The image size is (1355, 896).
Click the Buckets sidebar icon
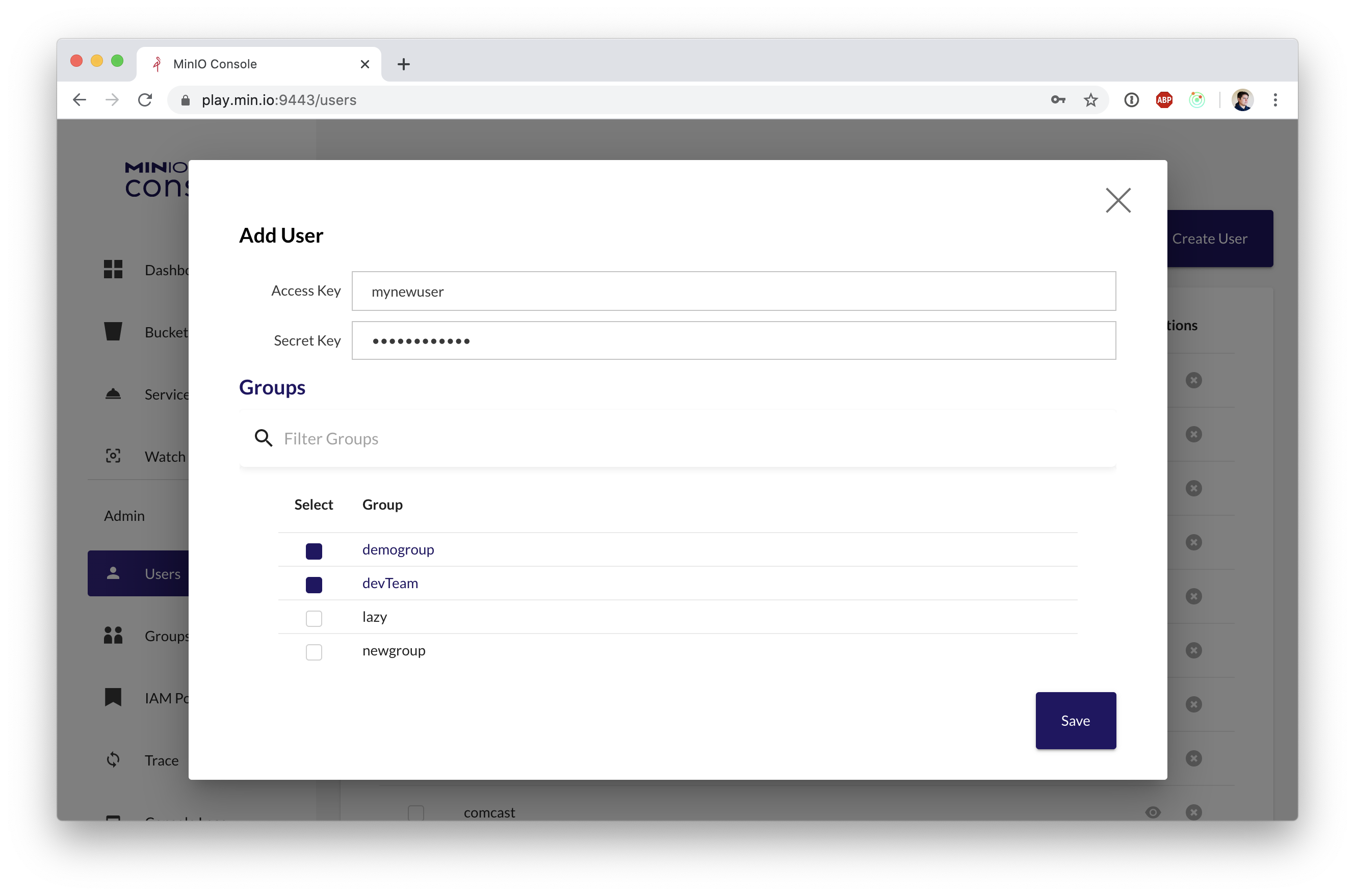tap(113, 331)
